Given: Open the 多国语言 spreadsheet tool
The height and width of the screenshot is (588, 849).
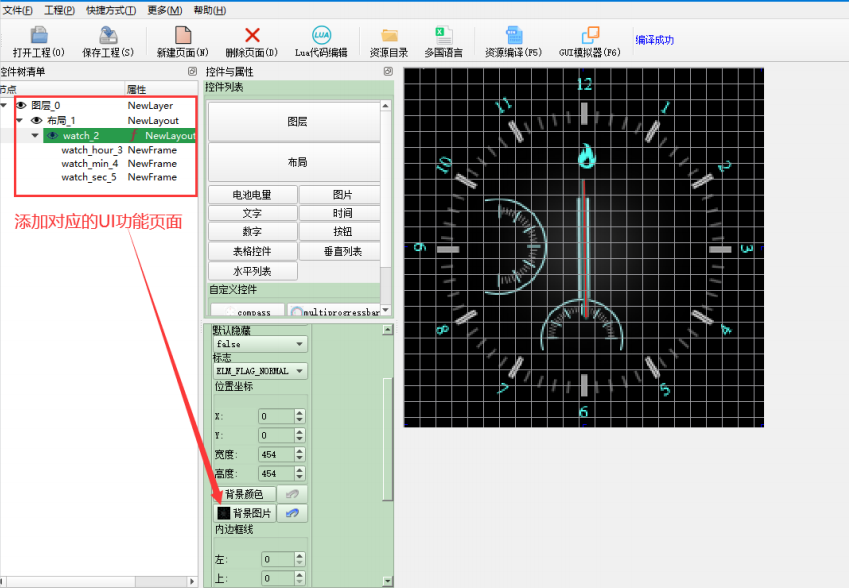Looking at the screenshot, I should [x=443, y=42].
